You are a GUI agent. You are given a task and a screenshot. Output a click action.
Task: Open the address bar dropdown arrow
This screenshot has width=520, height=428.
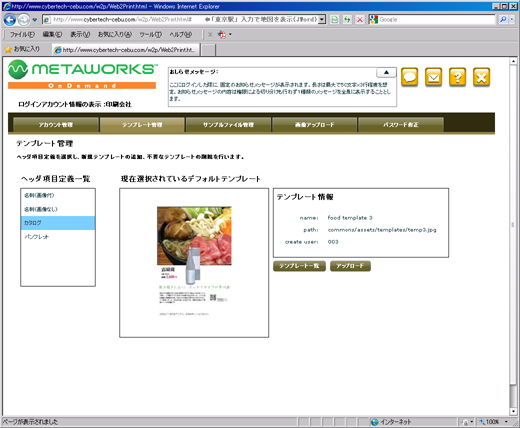coord(321,20)
